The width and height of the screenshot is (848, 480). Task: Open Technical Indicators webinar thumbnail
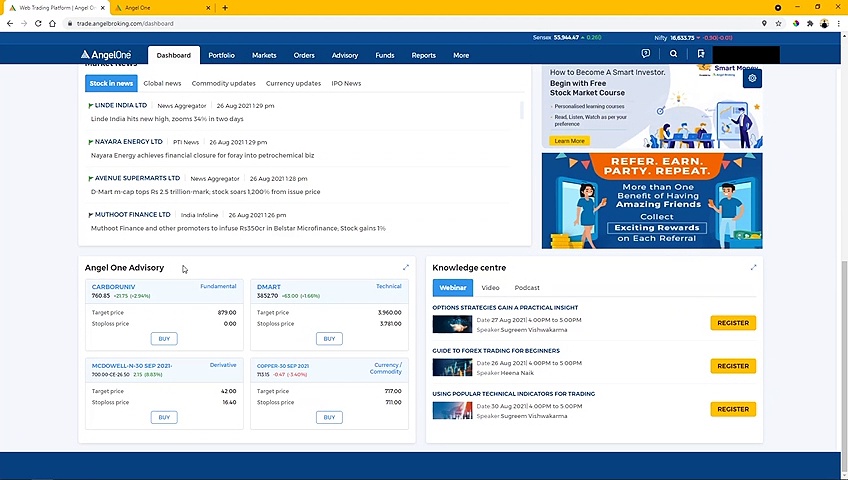pos(452,410)
